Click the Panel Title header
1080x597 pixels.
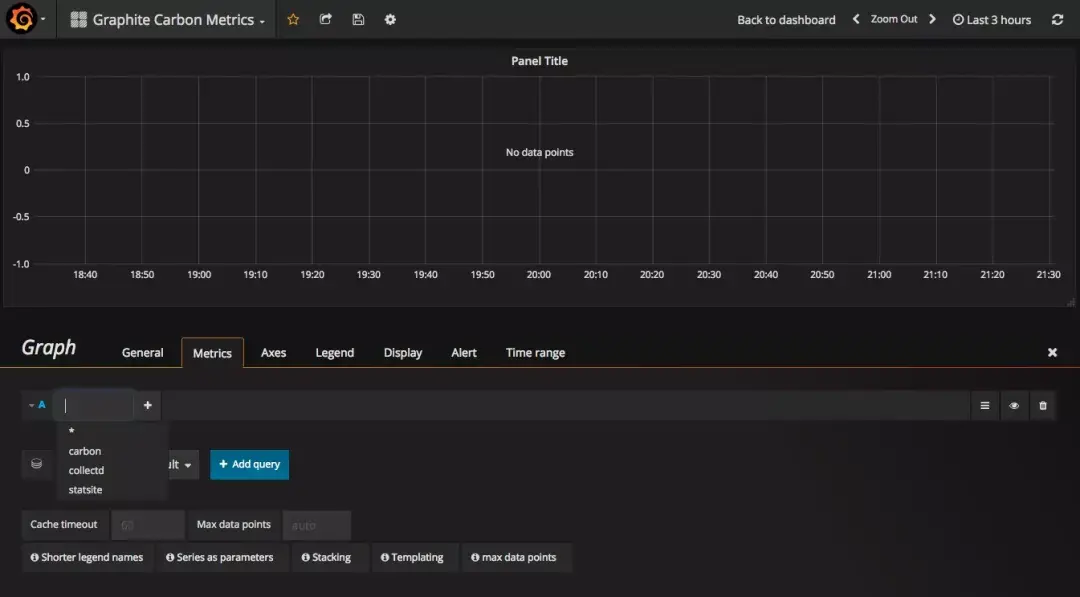click(539, 61)
